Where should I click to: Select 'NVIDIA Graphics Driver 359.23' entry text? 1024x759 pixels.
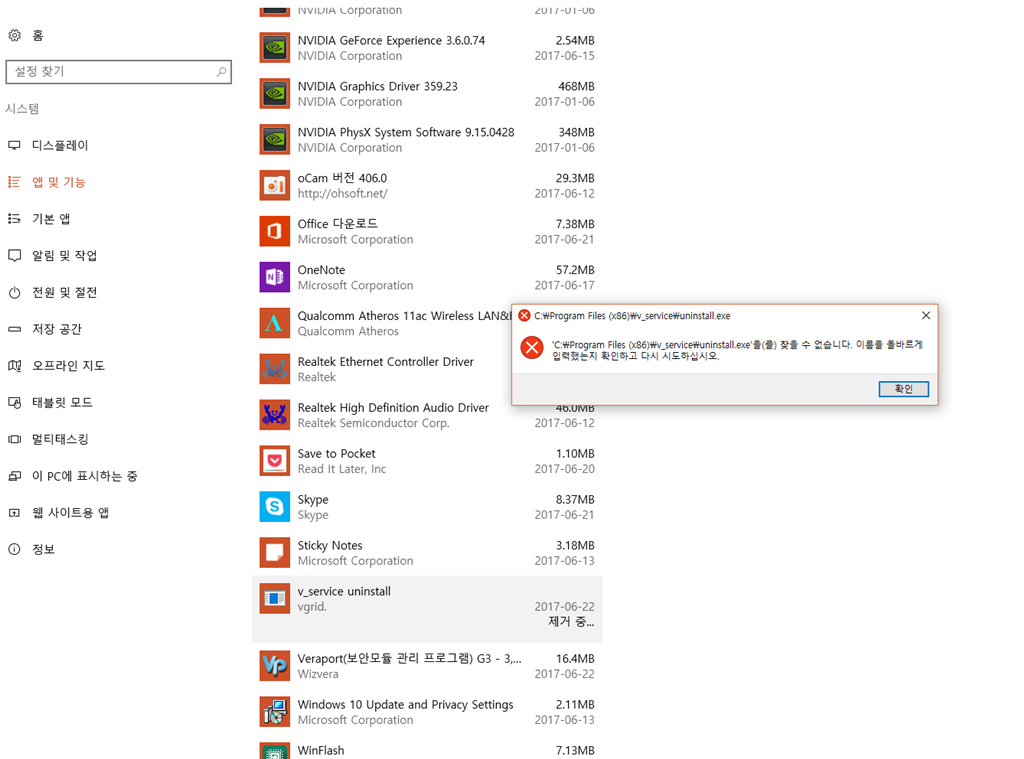pyautogui.click(x=377, y=86)
